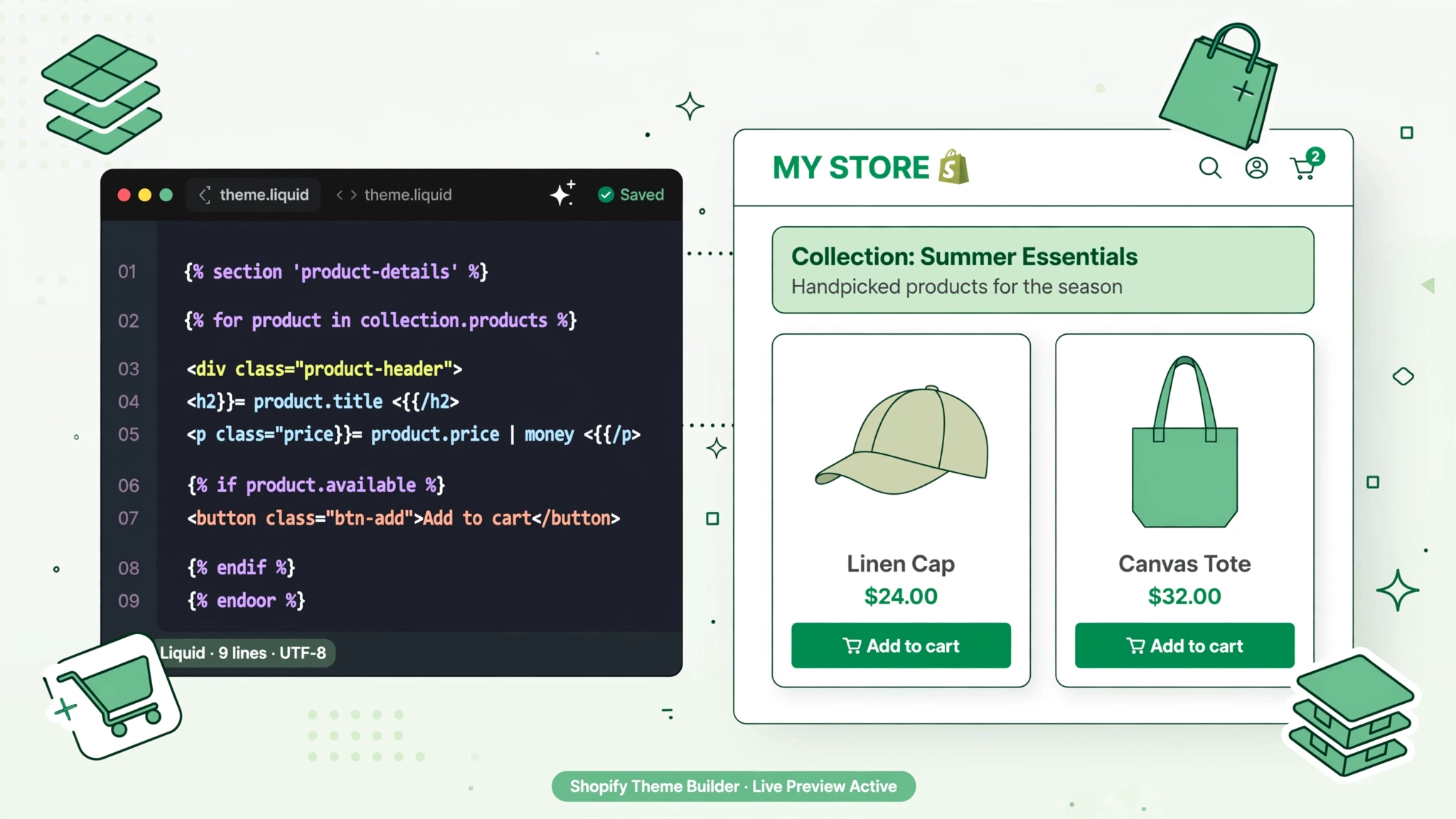
Task: Click cart icon inside Linen Cap Add button
Action: (x=852, y=646)
